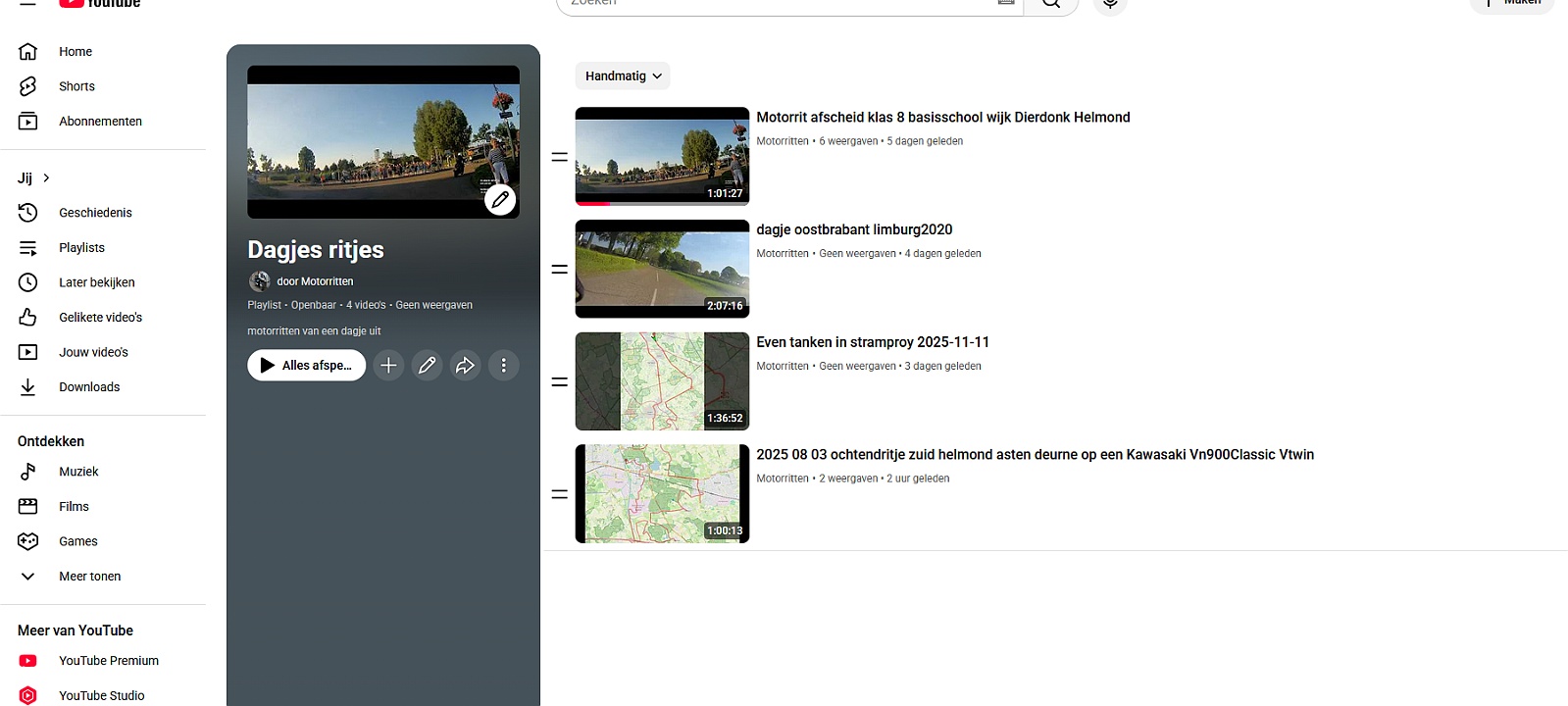Open the Motorritten channel avatar
The height and width of the screenshot is (706, 1568).
point(260,281)
